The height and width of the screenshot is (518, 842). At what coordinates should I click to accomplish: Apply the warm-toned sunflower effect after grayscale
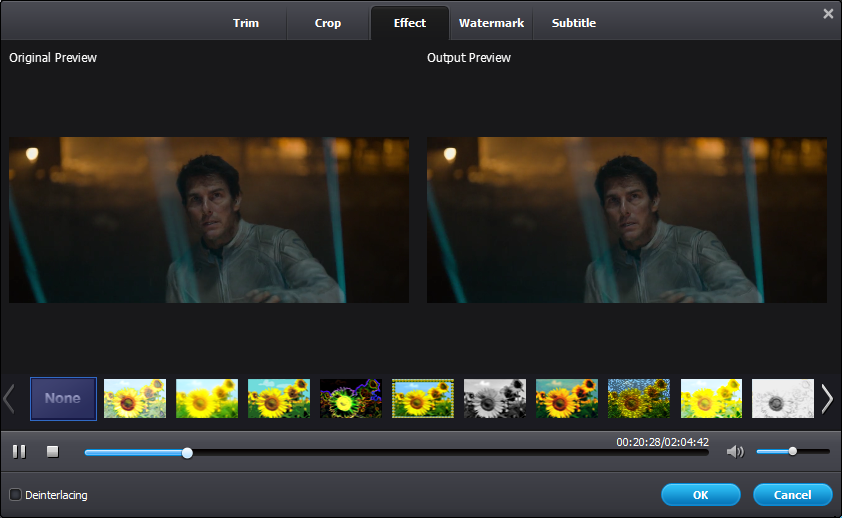[567, 398]
